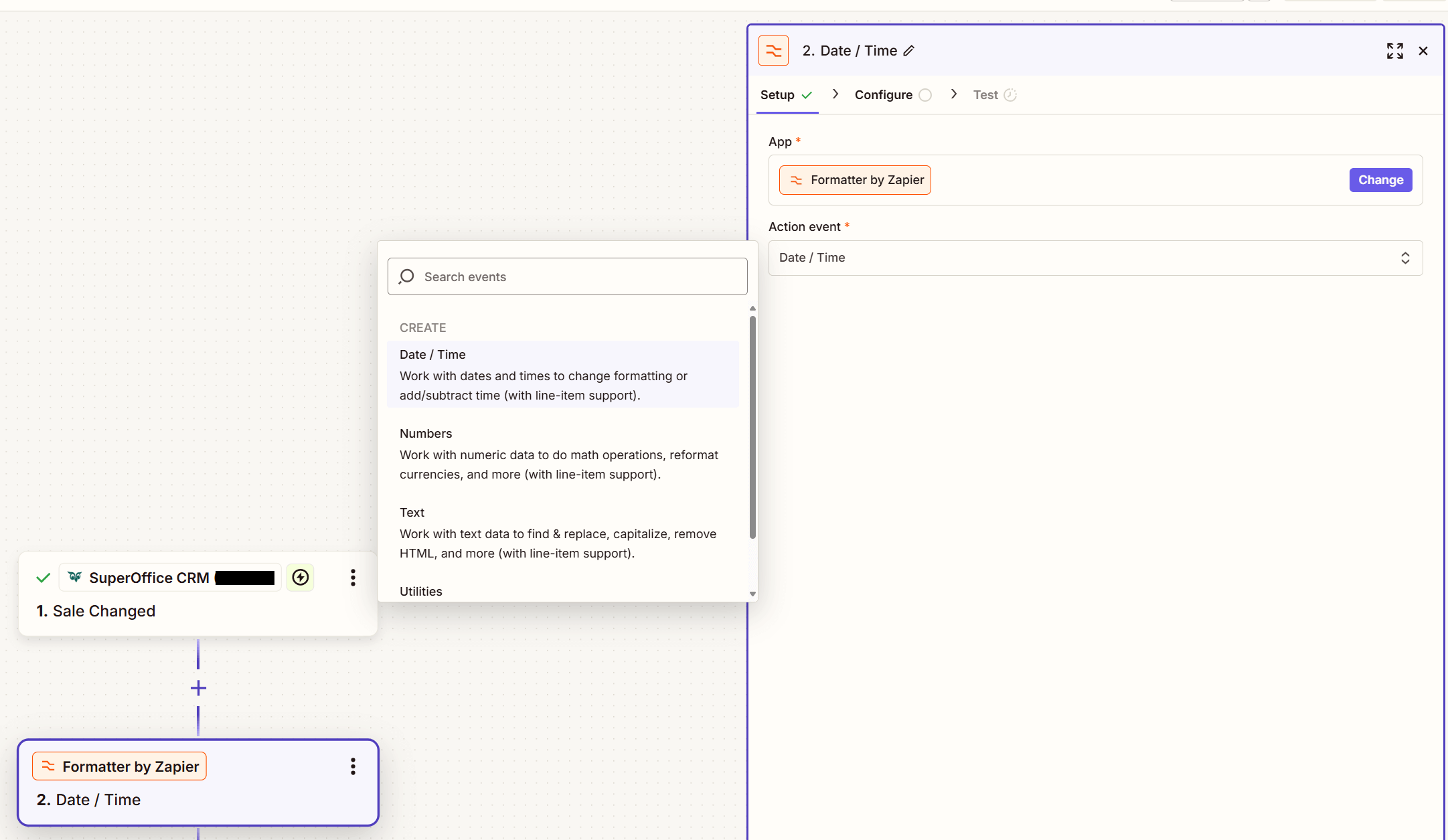Click the scroll down arrow in event list
This screenshot has width=1448, height=840.
coord(752,594)
